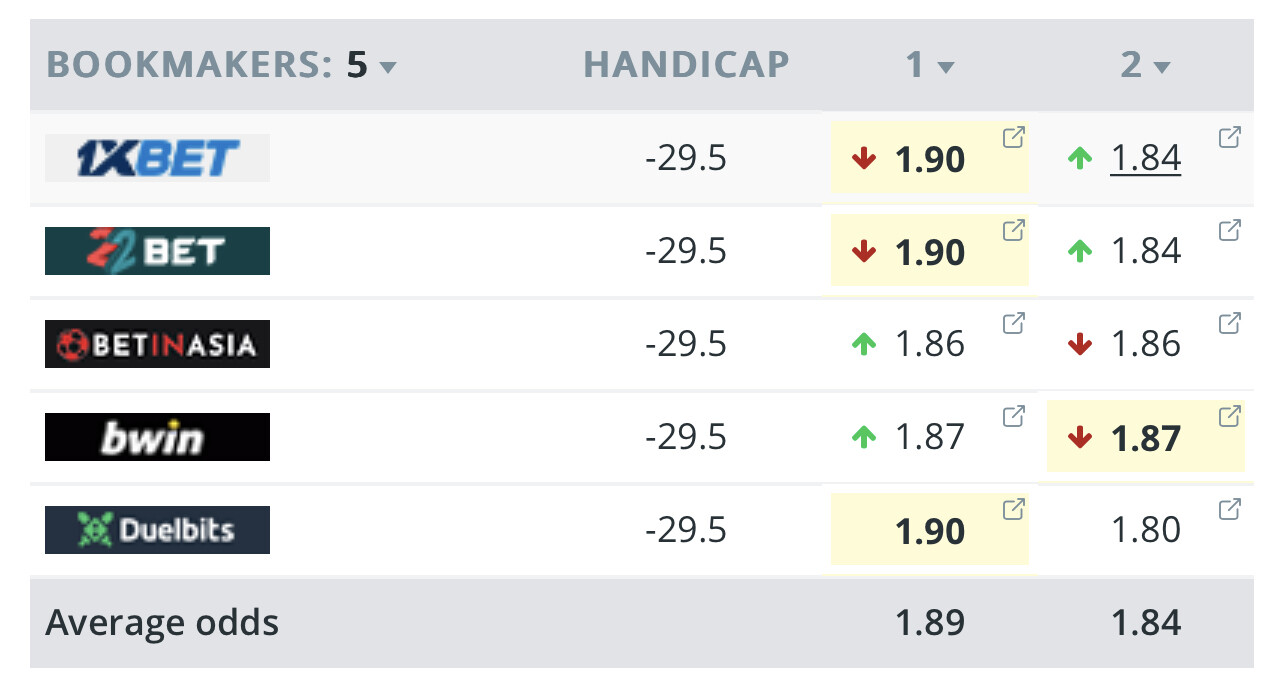Open external link icon for BetInAsia column 2 odds

1229,323
